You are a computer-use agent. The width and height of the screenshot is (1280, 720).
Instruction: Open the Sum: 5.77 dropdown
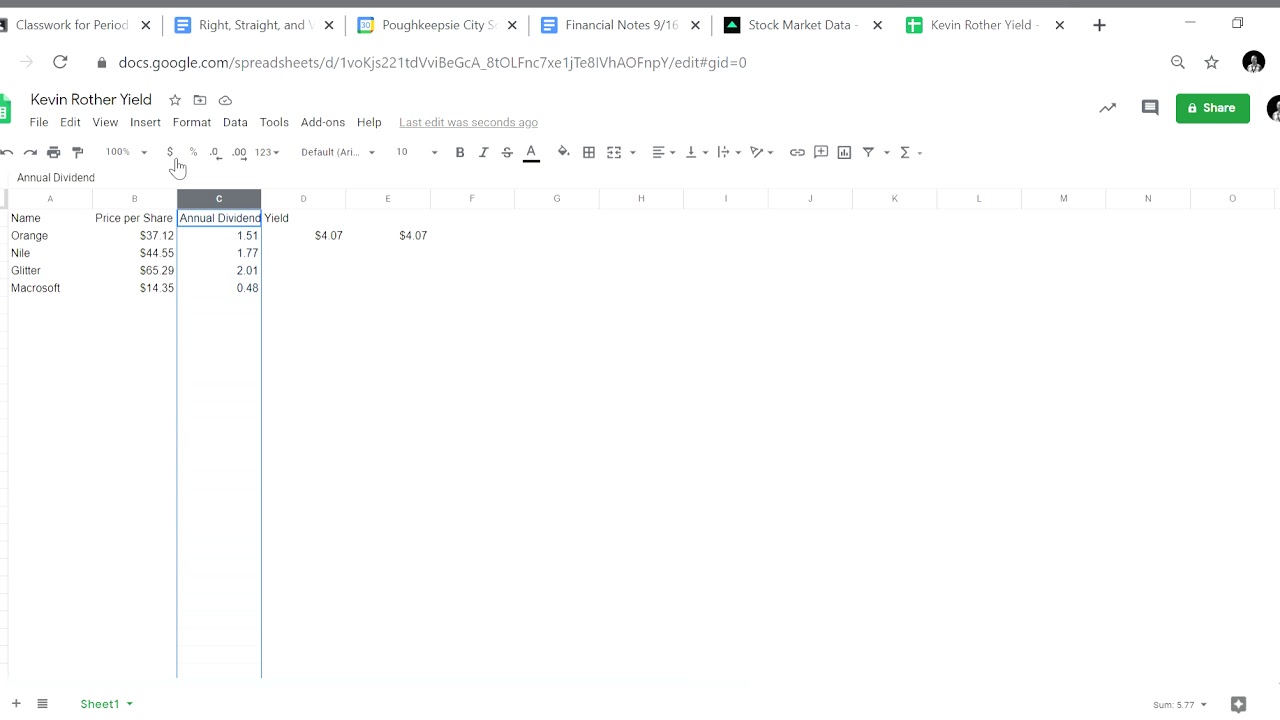click(1179, 705)
